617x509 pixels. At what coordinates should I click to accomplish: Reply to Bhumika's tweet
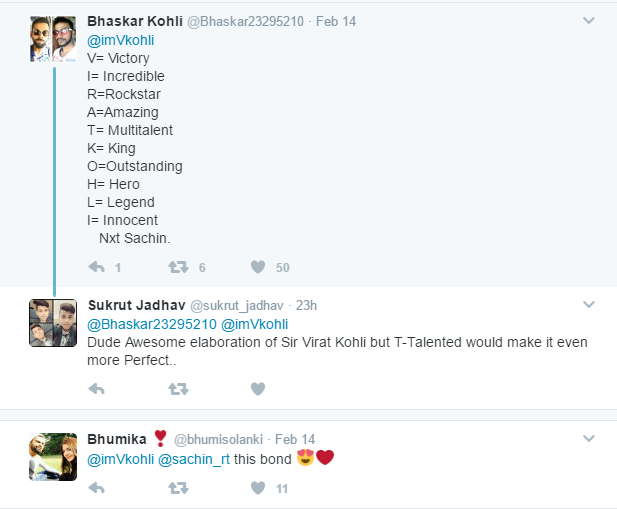97,488
